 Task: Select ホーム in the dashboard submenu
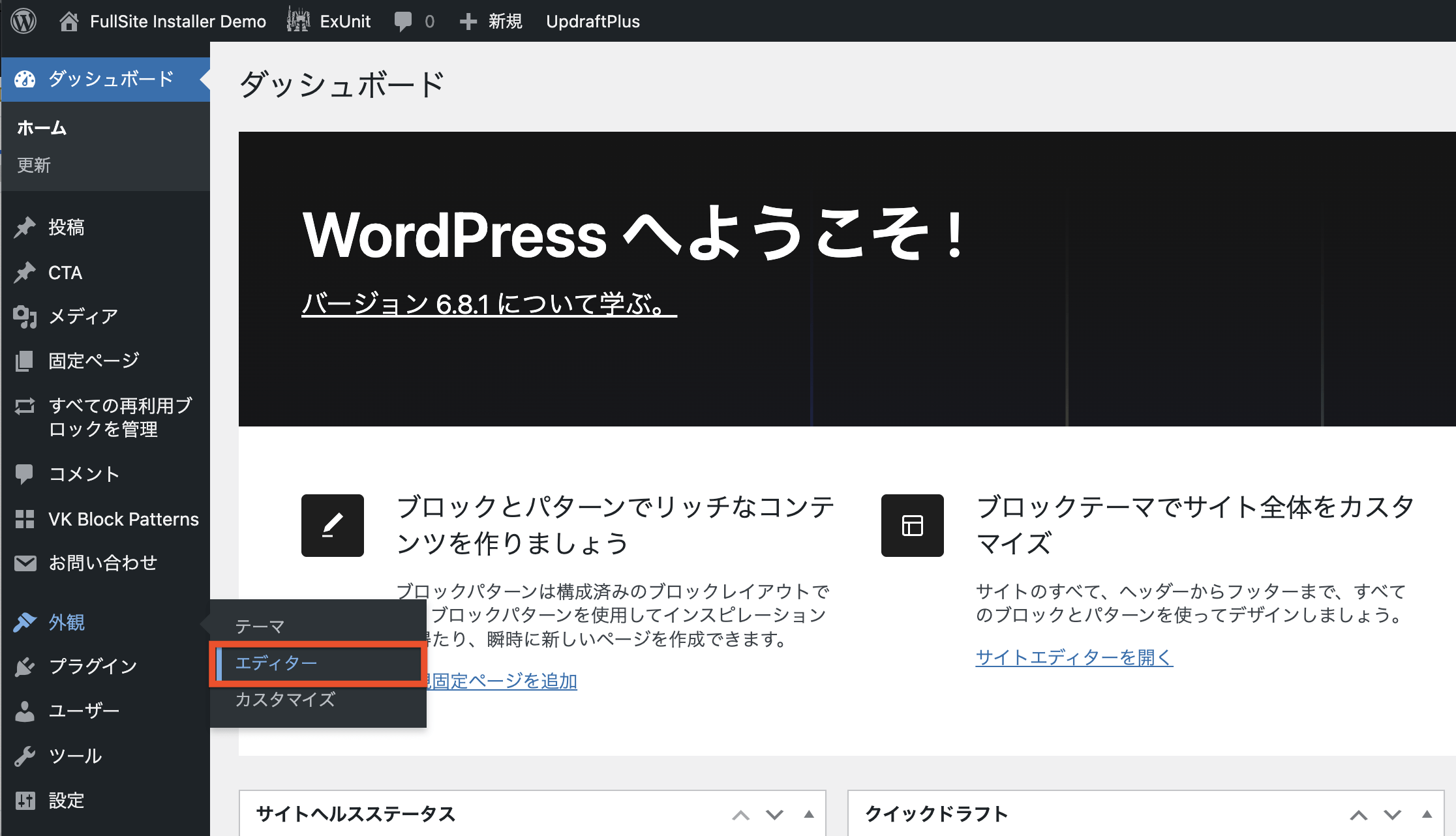[42, 128]
